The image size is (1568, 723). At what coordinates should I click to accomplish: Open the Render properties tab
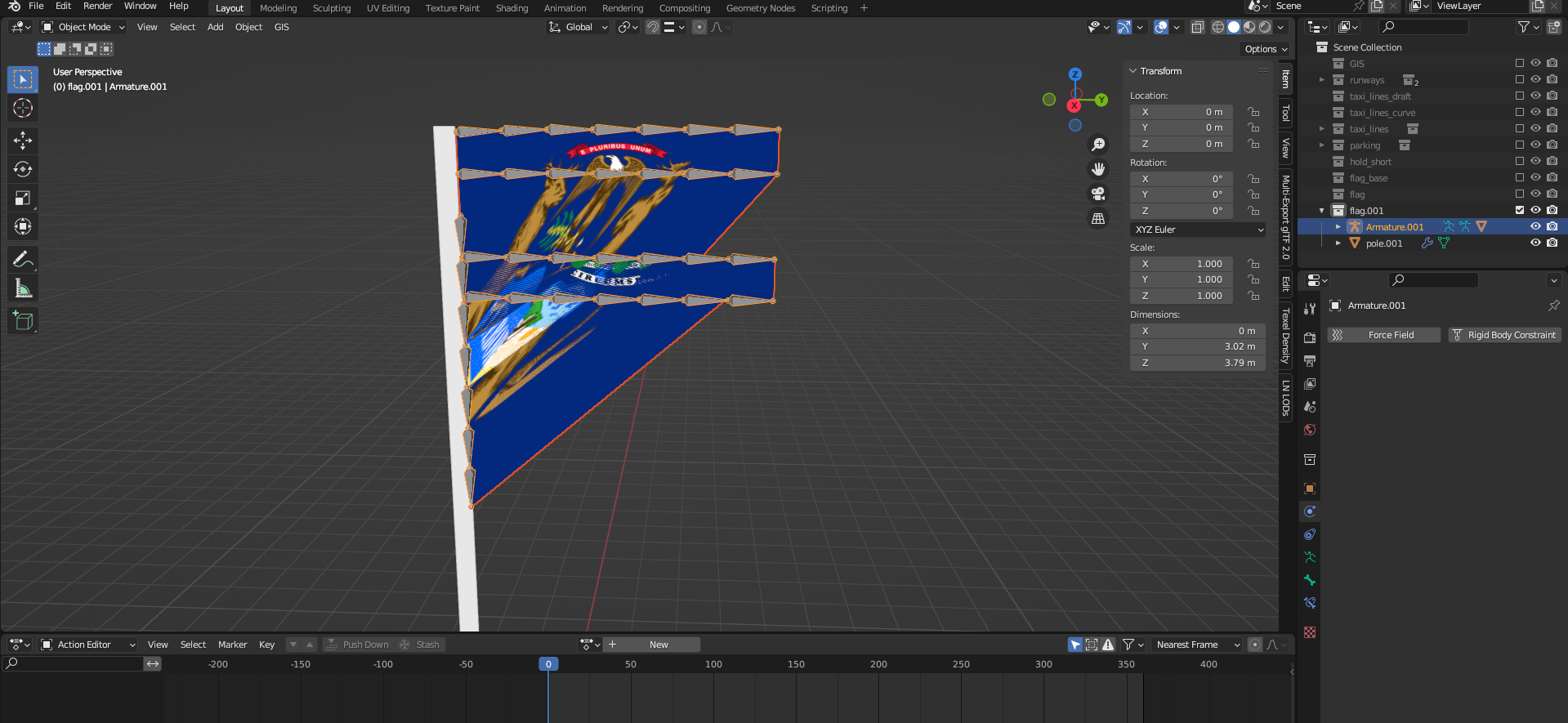pos(1310,338)
